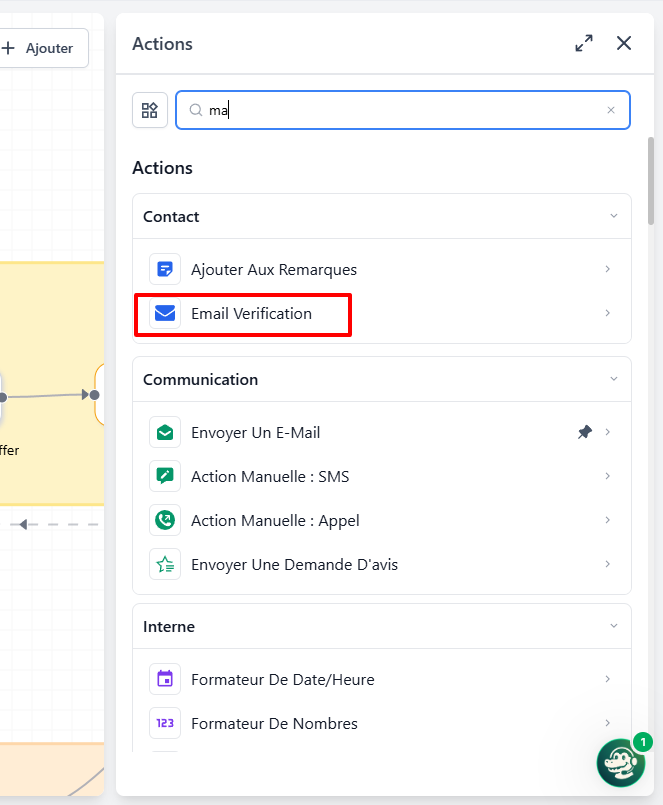Collapse the Interne section
Viewport: 663px width, 805px height.
(614, 626)
